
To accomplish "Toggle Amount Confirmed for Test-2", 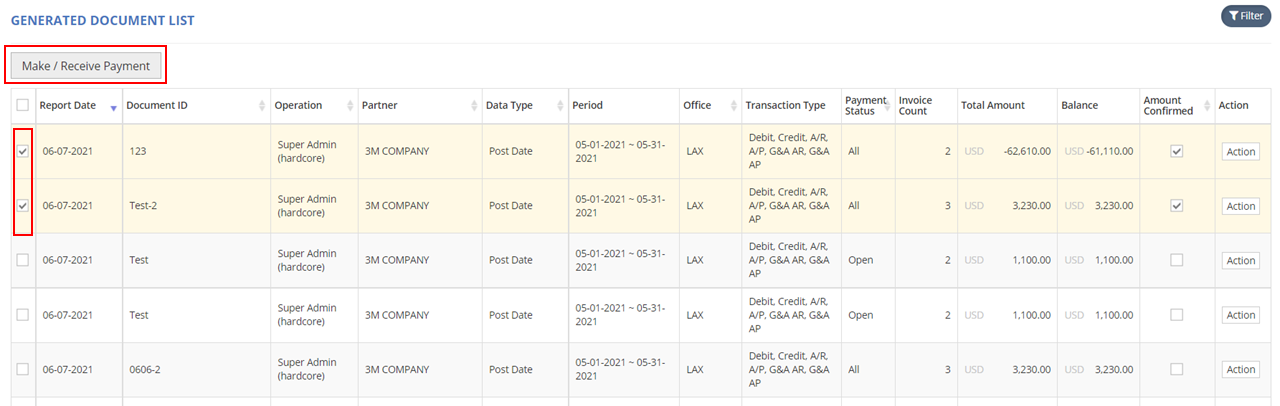I will pyautogui.click(x=1177, y=205).
